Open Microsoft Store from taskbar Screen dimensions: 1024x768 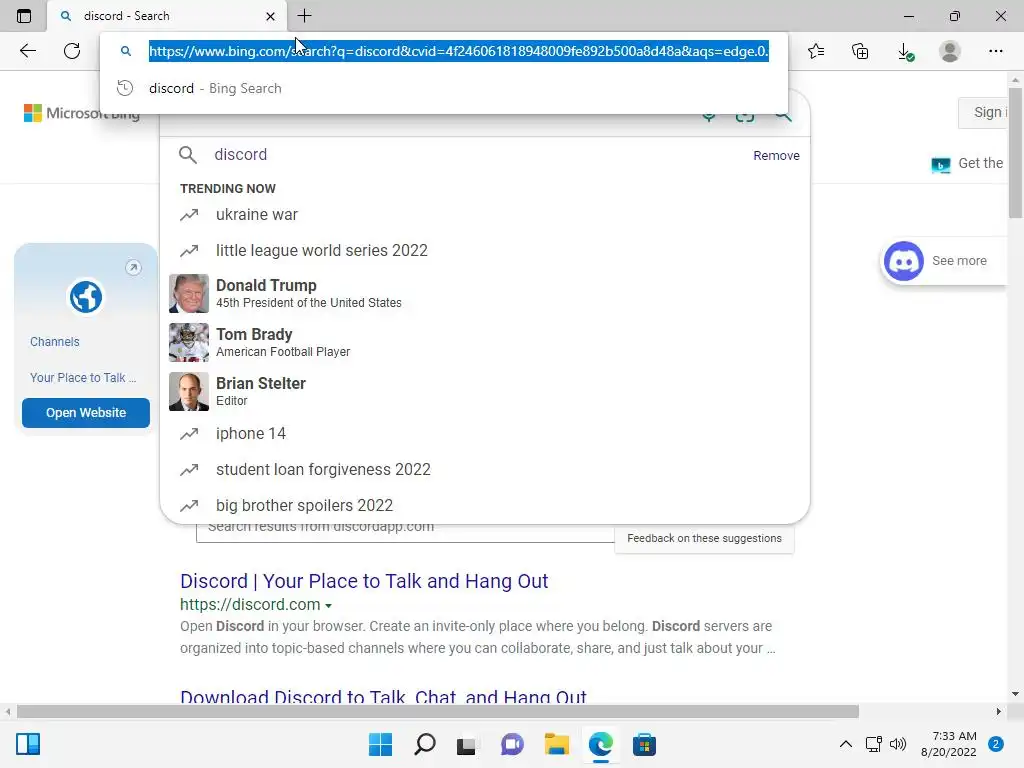pyautogui.click(x=644, y=744)
